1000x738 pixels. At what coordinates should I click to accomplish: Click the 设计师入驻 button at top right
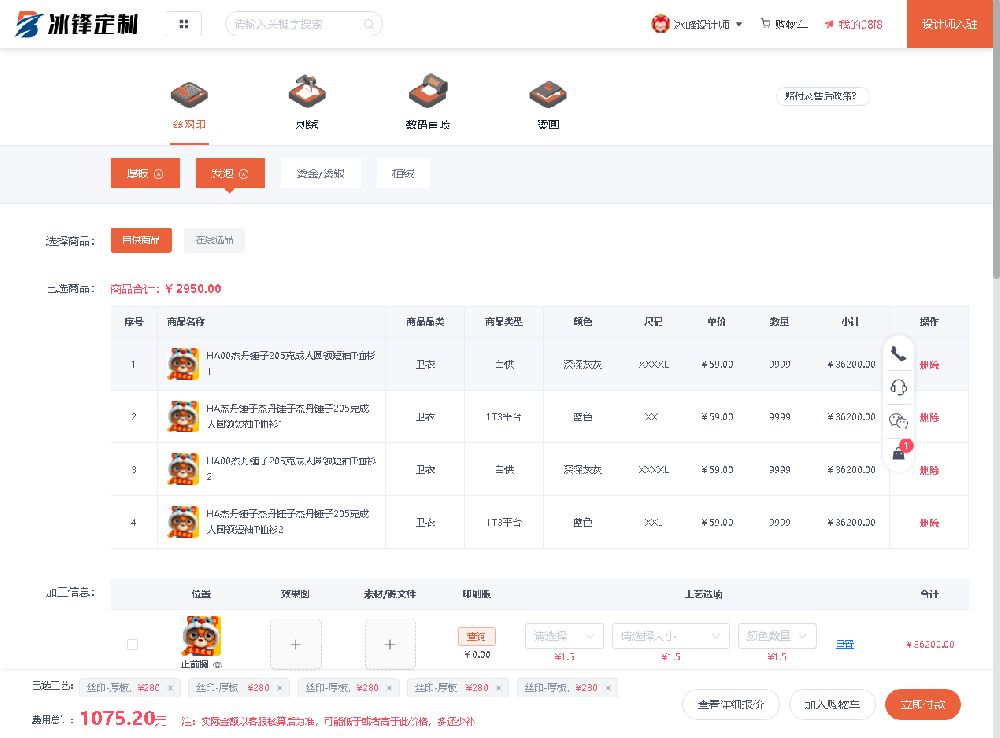(948, 23)
